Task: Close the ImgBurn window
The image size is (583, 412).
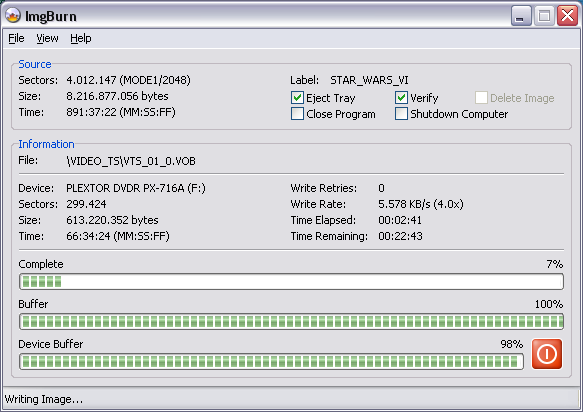Action: (567, 16)
